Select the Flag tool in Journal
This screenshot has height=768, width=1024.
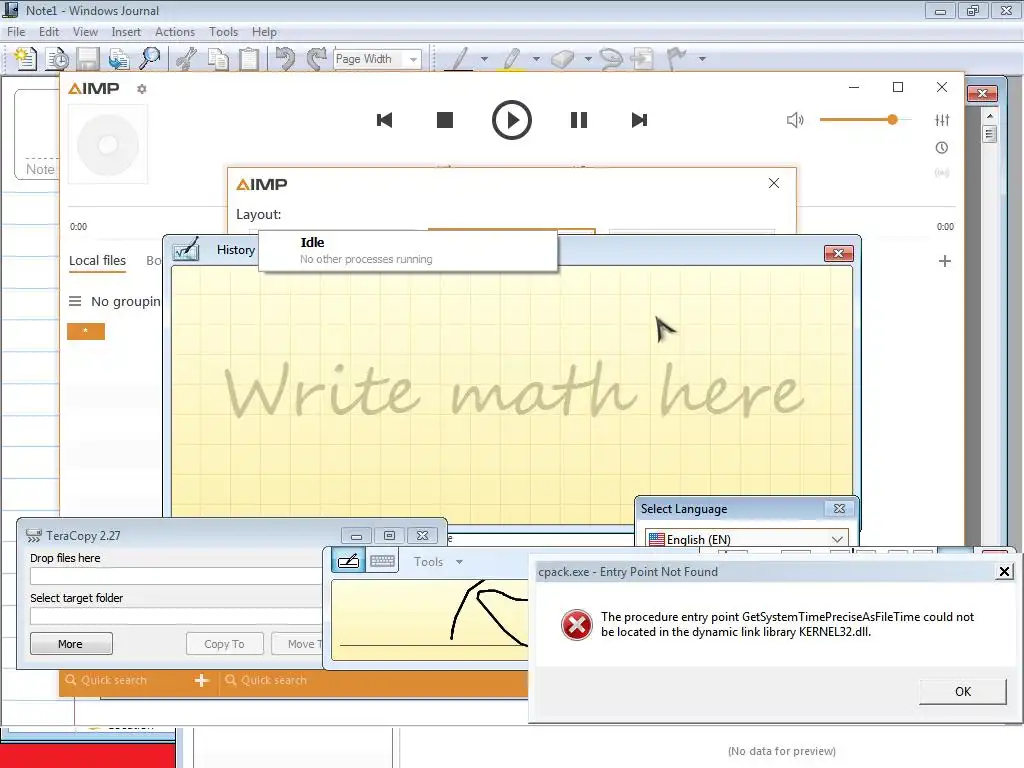pos(677,59)
